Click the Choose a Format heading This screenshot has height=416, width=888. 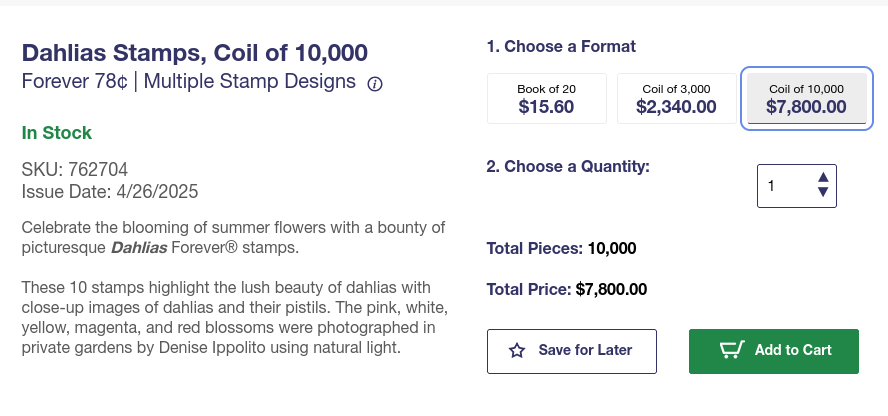click(x=561, y=46)
